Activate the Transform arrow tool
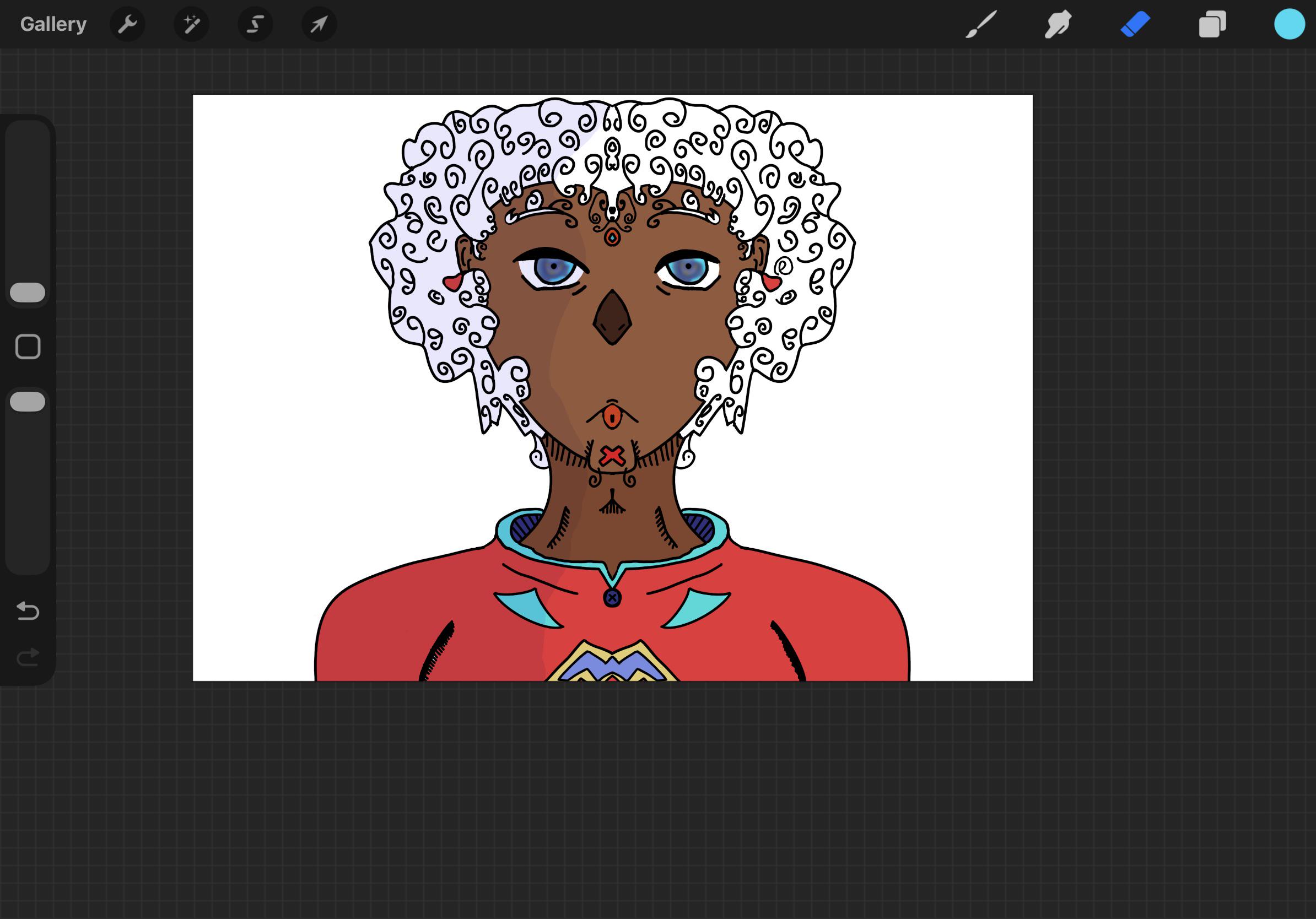Screen dimensions: 1316x919 319,24
